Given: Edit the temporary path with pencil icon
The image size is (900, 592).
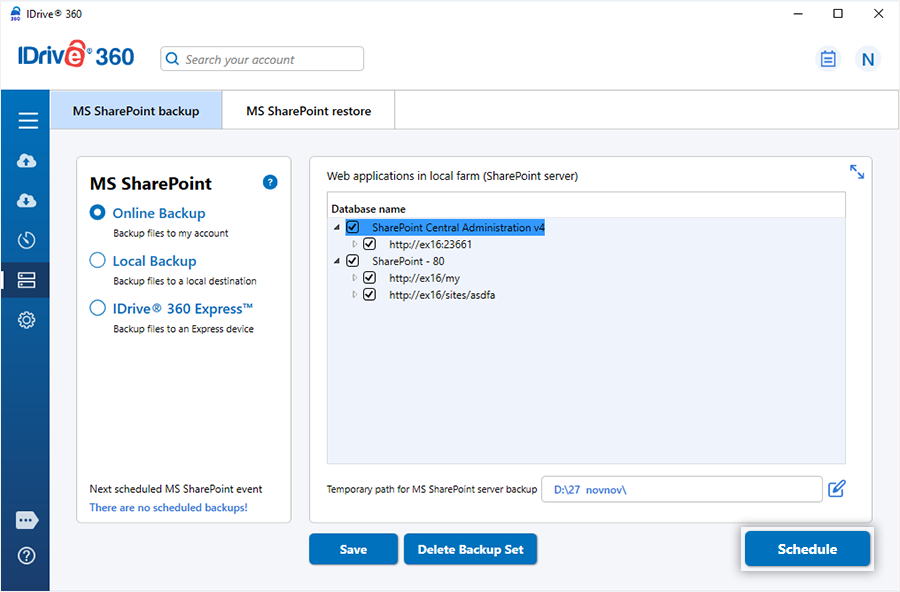Looking at the screenshot, I should click(x=837, y=489).
